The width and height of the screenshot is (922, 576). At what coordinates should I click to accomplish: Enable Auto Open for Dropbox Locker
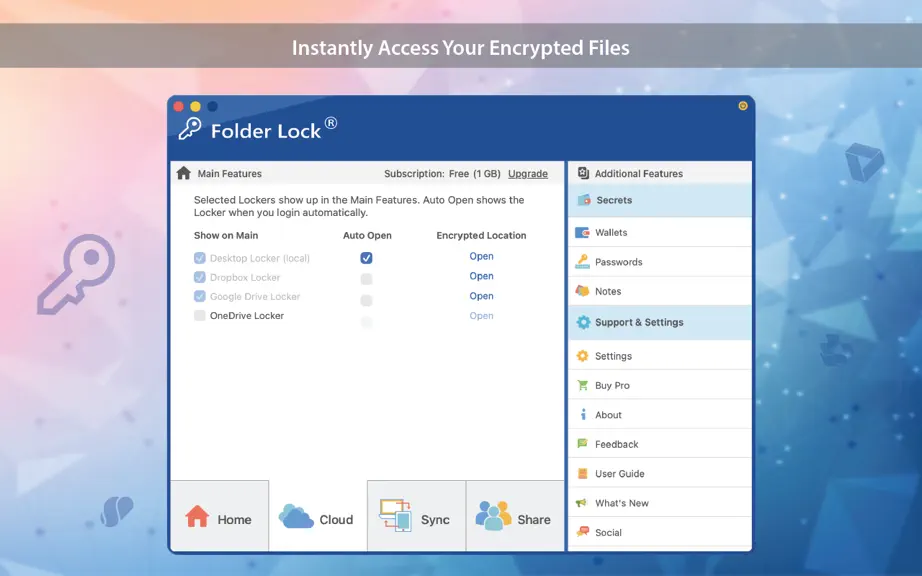point(366,279)
